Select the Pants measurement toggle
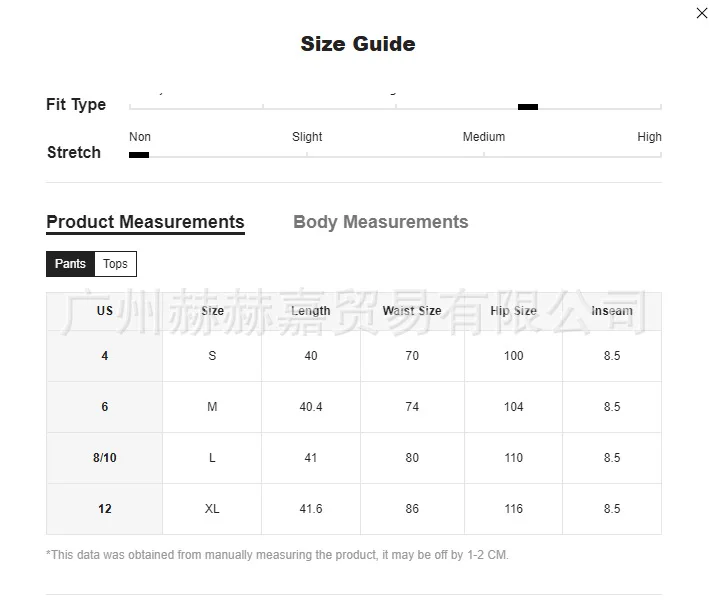 tap(70, 264)
